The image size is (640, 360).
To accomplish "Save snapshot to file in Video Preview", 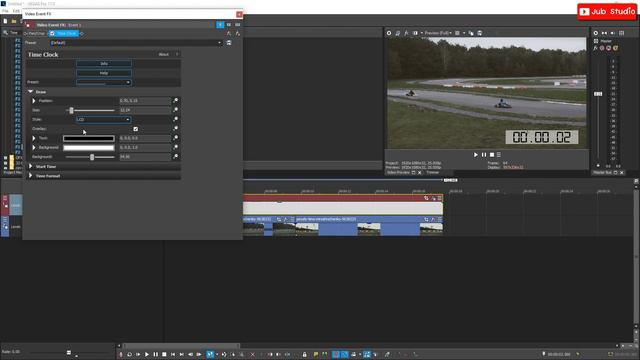I will (480, 33).
